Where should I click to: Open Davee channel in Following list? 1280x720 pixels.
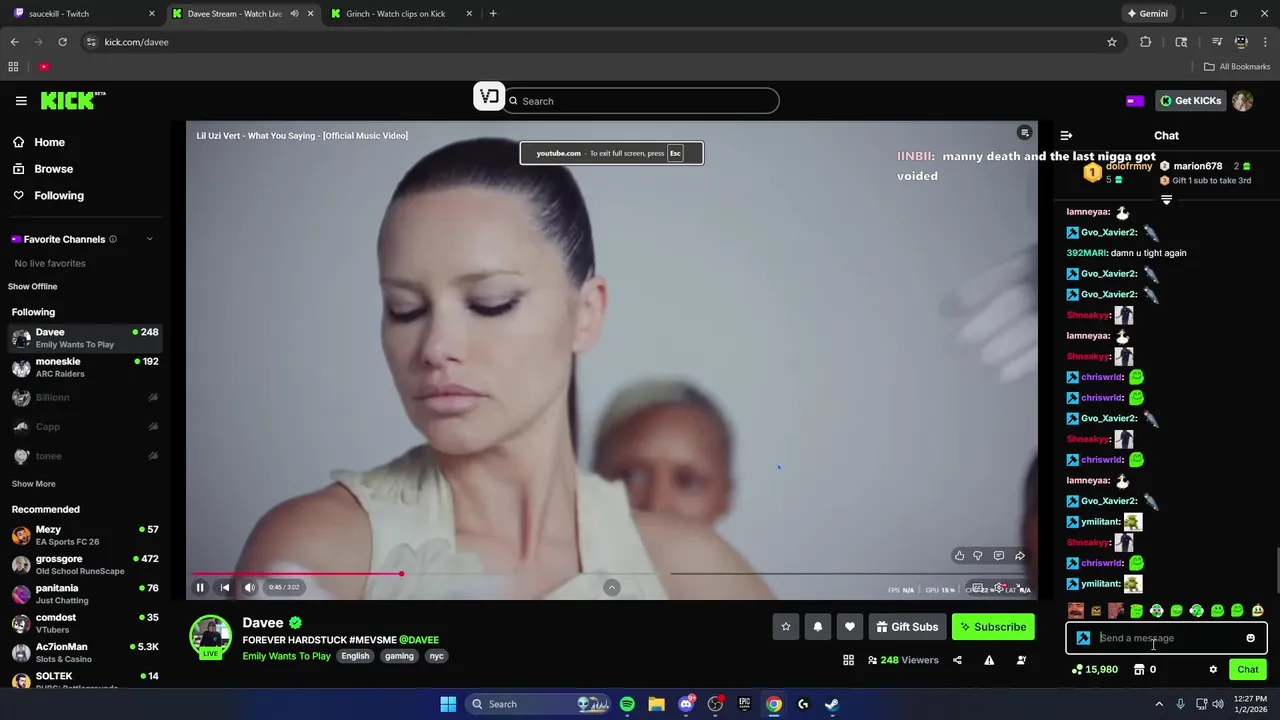tap(85, 338)
